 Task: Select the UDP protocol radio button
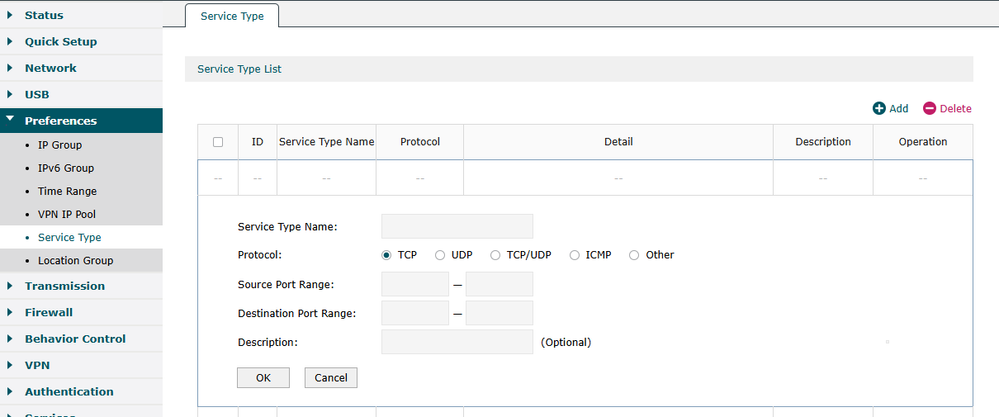coord(441,255)
